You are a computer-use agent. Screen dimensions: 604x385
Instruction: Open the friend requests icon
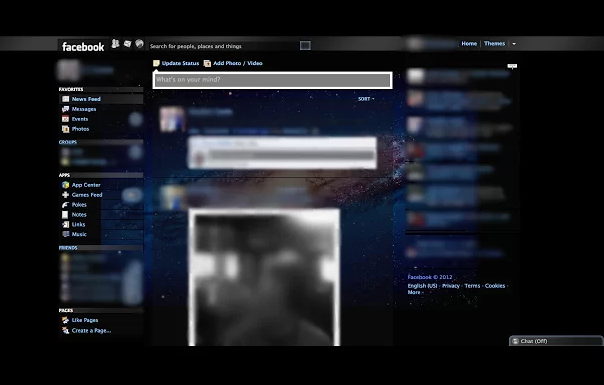pos(115,44)
